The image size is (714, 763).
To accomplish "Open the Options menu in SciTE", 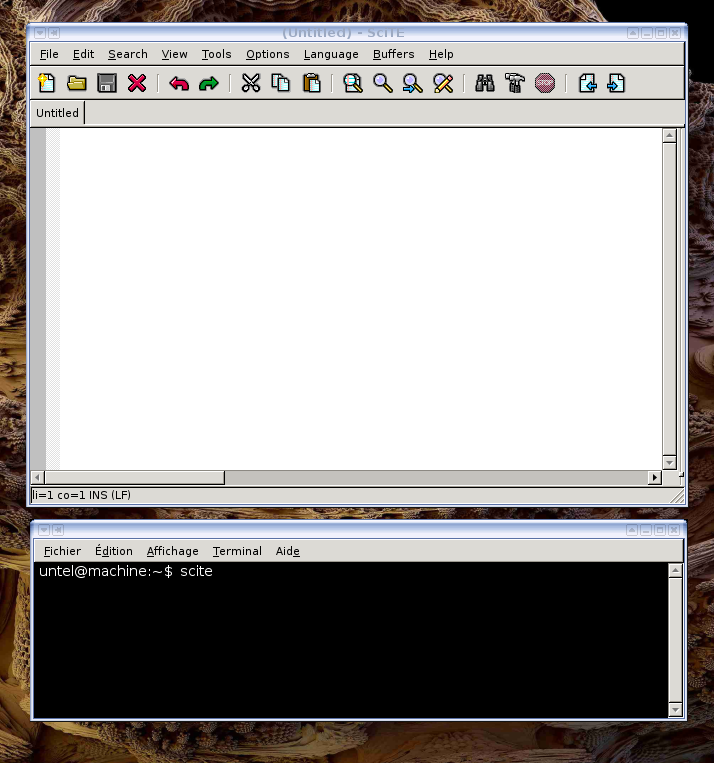I will (267, 54).
